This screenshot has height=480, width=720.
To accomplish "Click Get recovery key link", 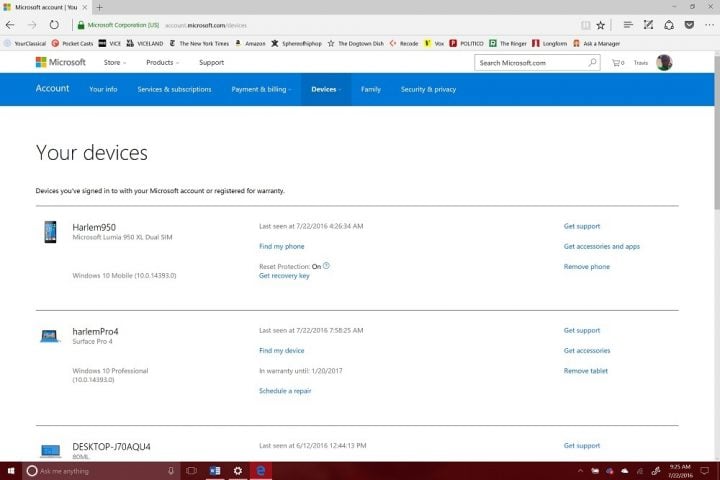I will (284, 276).
